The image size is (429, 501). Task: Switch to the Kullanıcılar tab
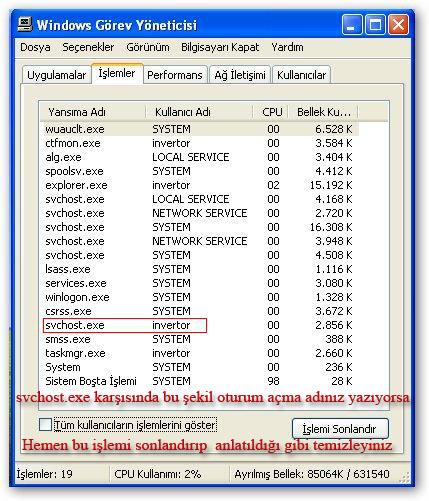tap(301, 75)
